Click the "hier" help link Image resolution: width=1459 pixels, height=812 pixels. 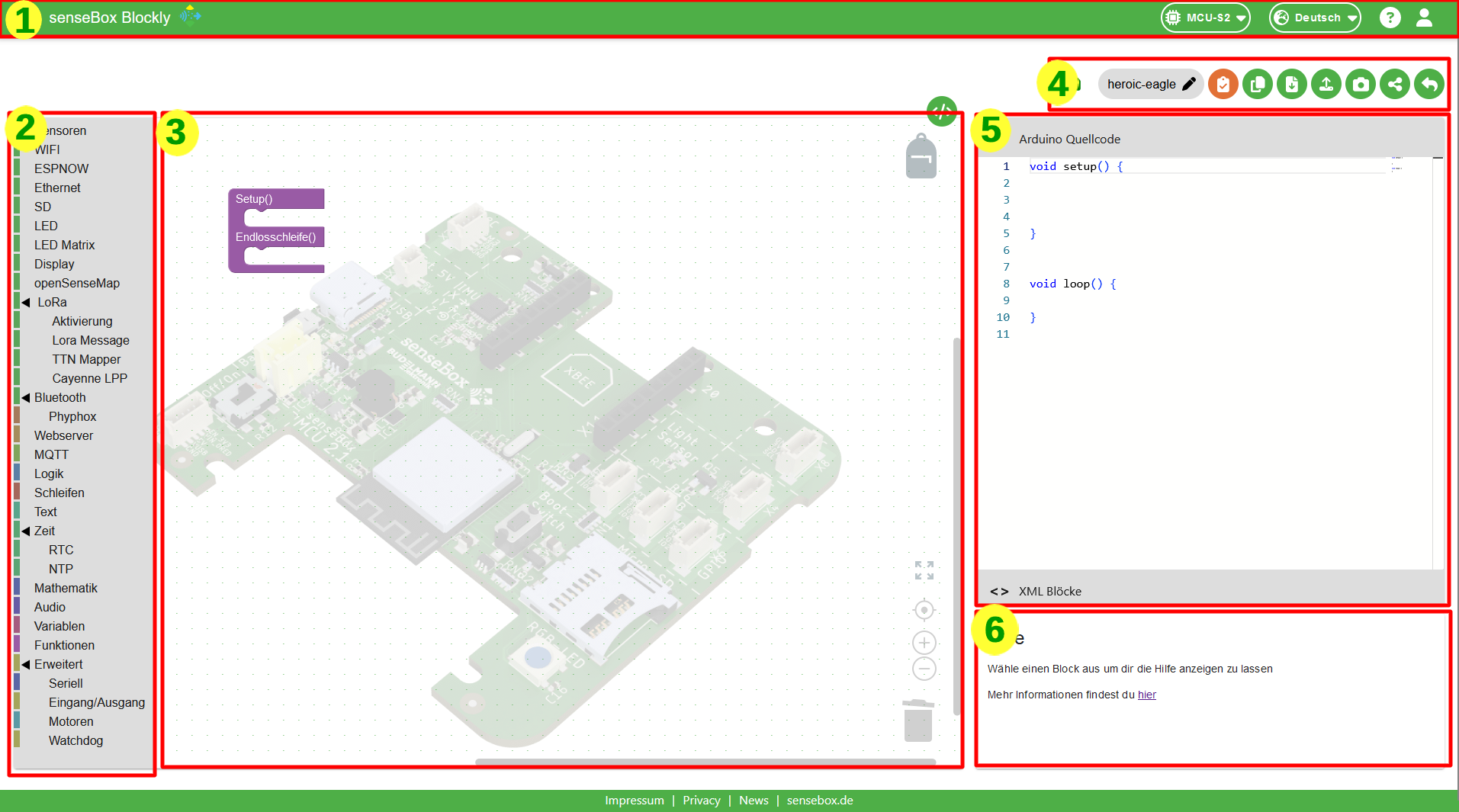pyautogui.click(x=1146, y=695)
